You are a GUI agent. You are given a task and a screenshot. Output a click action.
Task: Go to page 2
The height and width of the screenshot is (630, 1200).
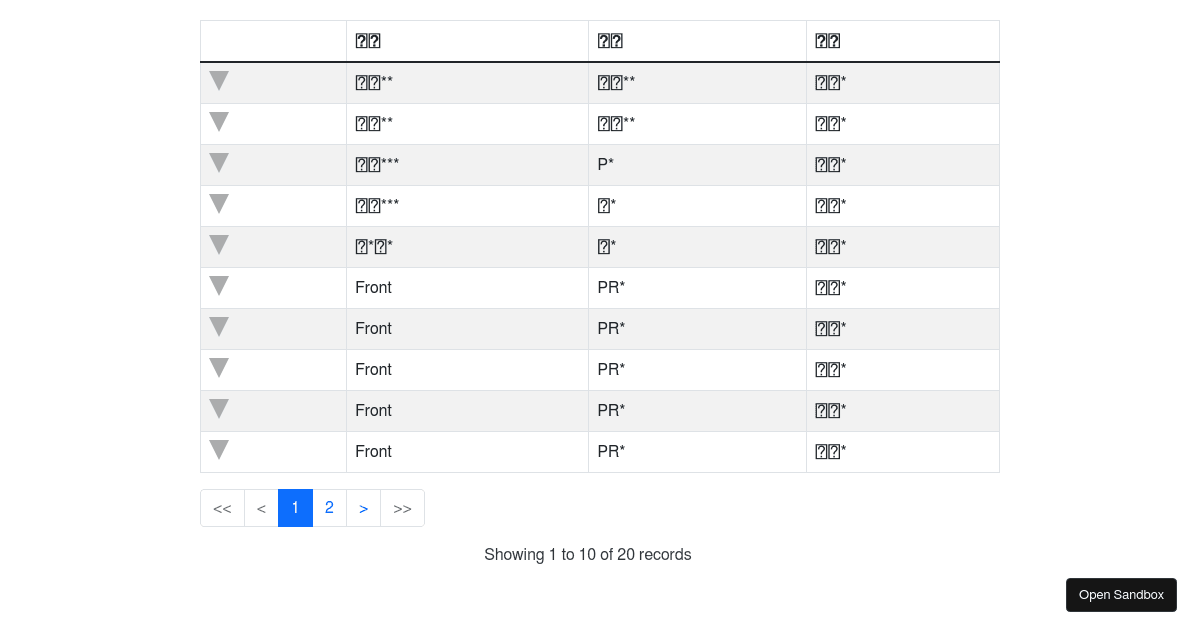[329, 508]
